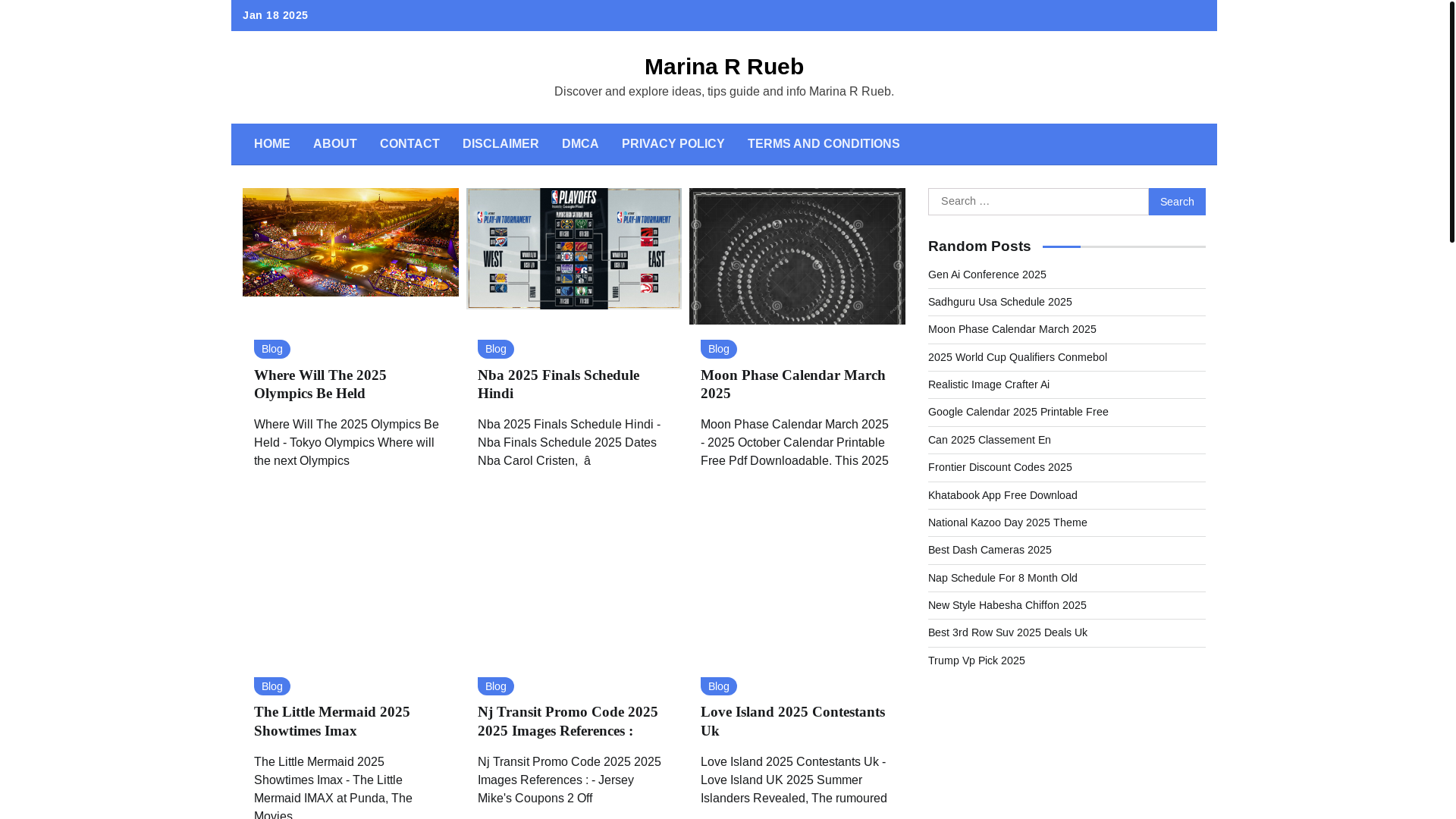Open Google Calendar 2025 Printable Free link
Image resolution: width=1456 pixels, height=819 pixels.
pyautogui.click(x=1018, y=412)
